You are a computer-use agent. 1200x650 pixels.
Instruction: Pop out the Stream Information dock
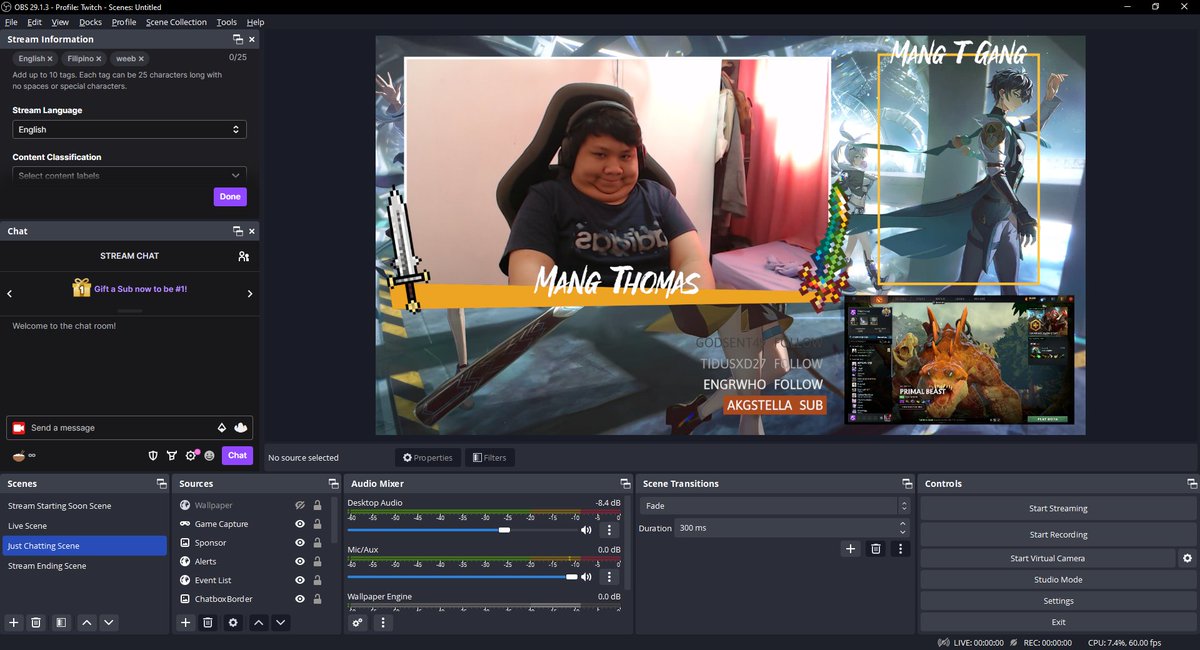[x=238, y=39]
